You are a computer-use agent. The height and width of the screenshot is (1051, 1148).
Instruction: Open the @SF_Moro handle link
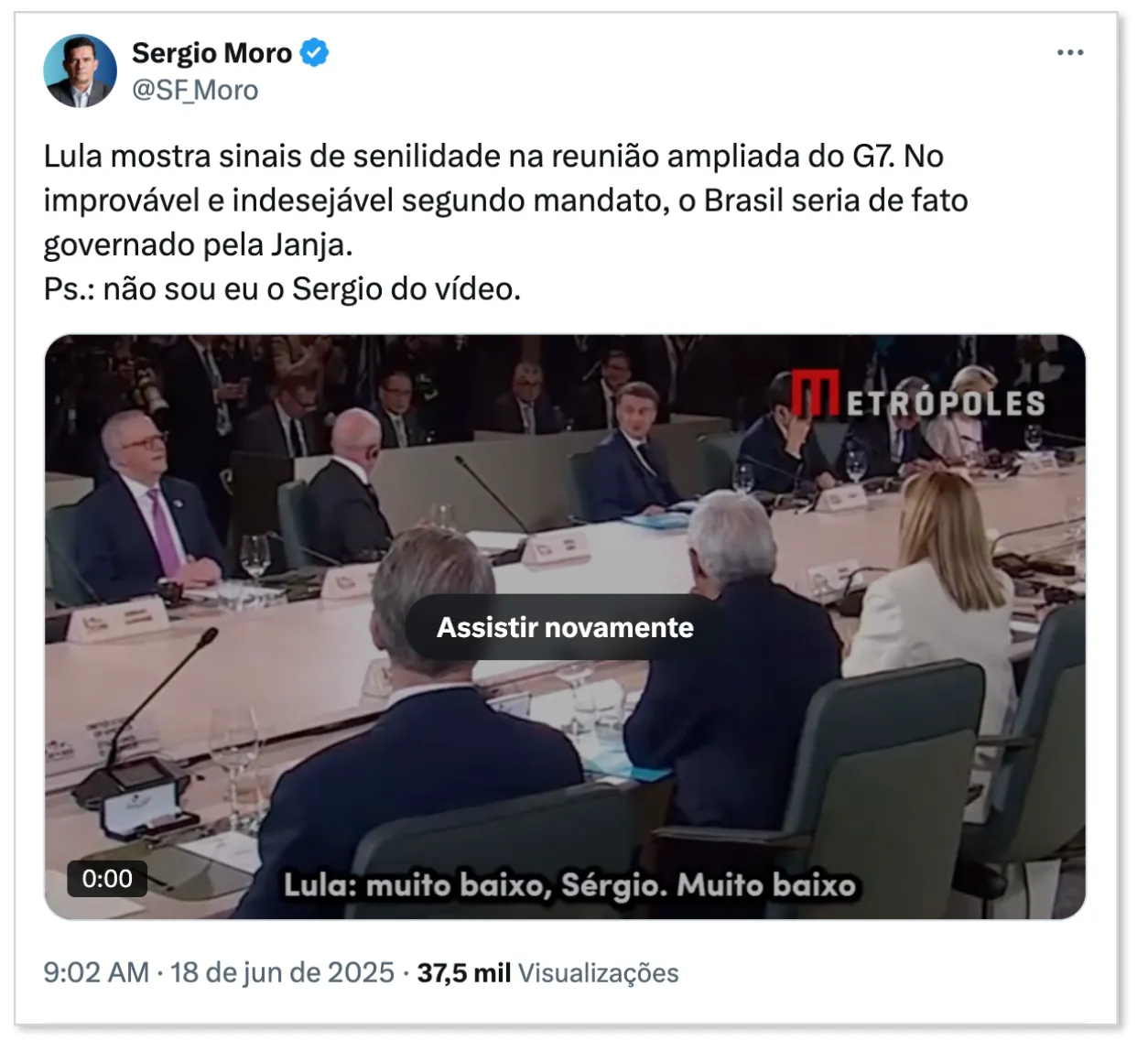195,91
